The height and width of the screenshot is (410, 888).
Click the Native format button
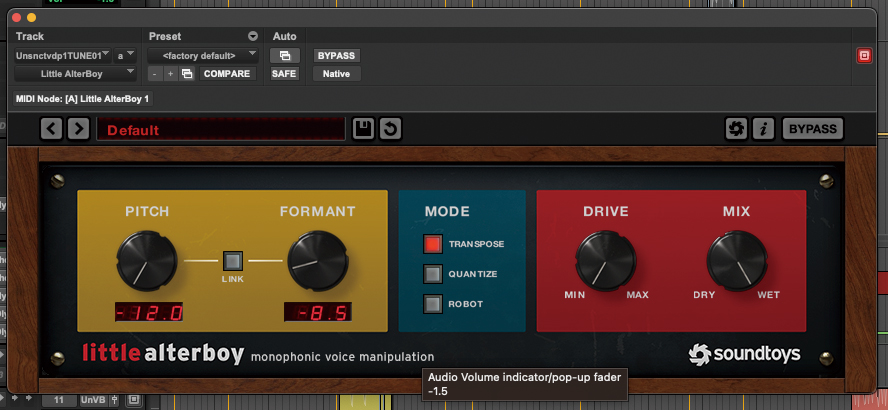click(336, 74)
